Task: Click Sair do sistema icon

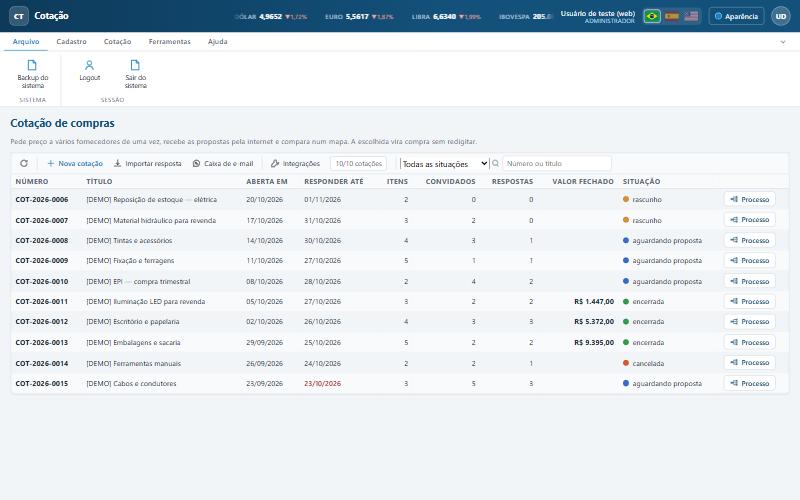Action: point(135,65)
